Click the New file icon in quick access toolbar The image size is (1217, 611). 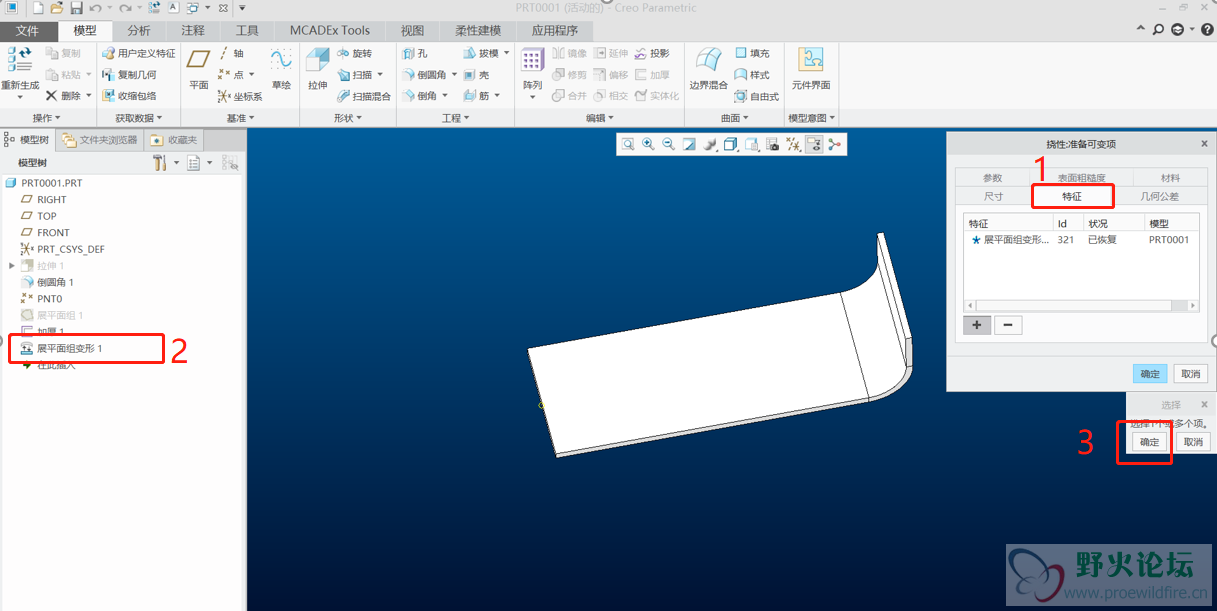37,7
